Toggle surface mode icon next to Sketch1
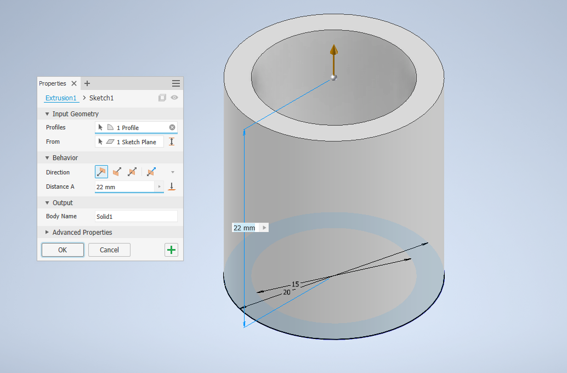The image size is (567, 373). point(162,98)
